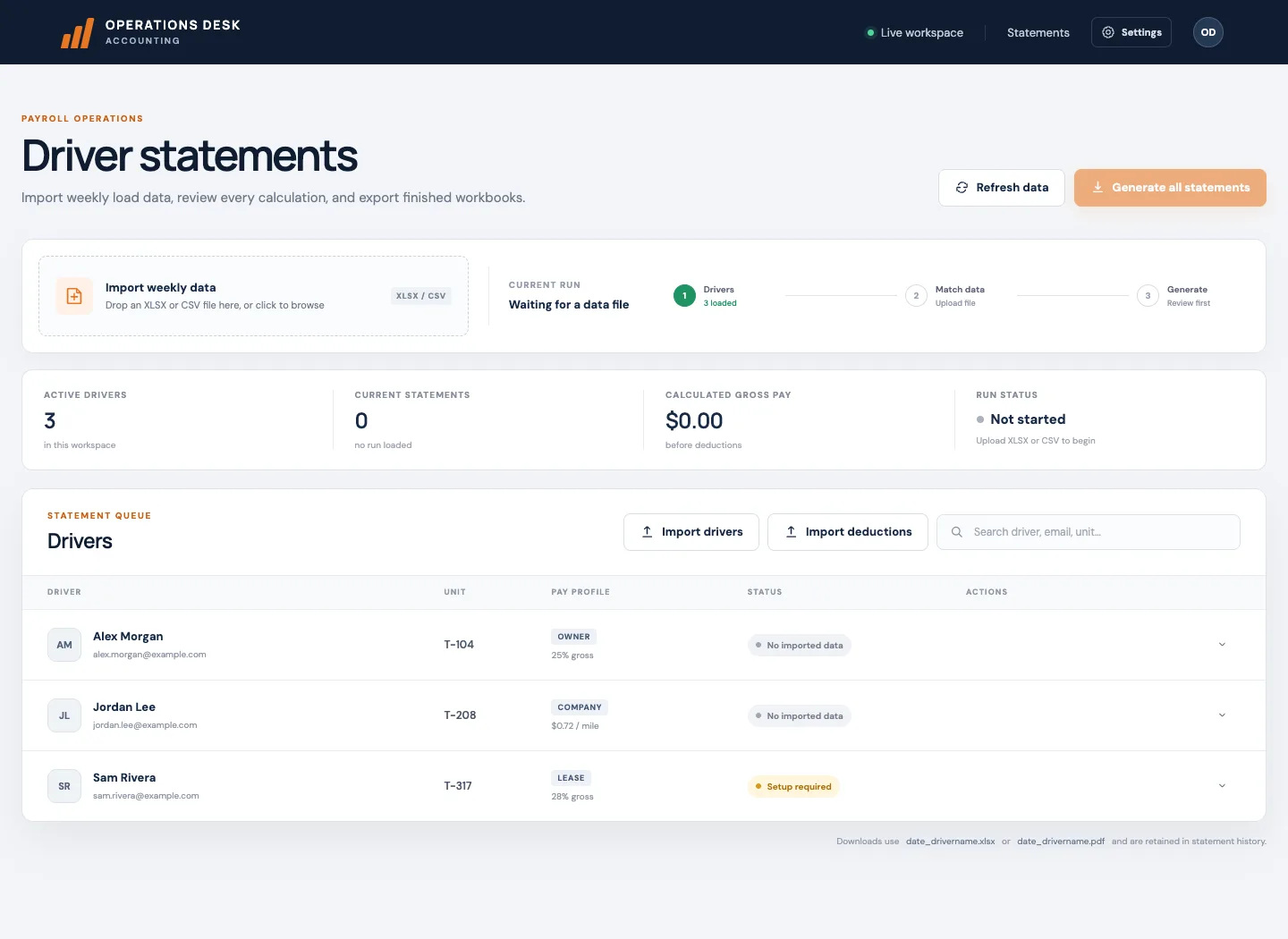Click the PAY PROFILE column header
The height and width of the screenshot is (939, 1288).
[580, 592]
